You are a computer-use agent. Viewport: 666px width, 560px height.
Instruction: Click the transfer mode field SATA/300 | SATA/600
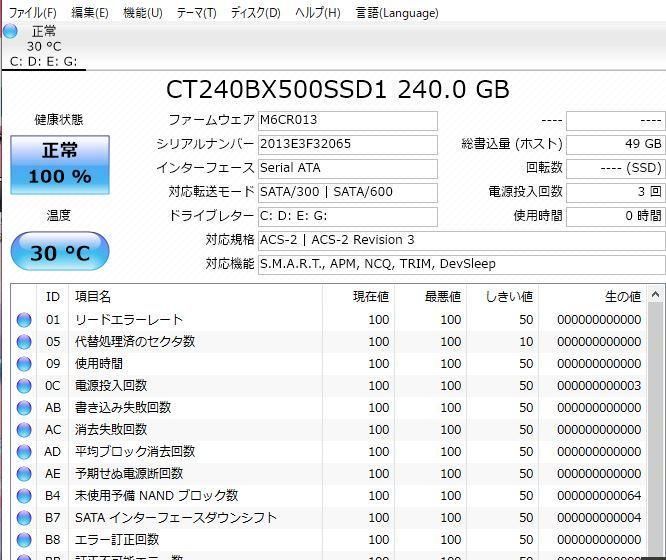pyautogui.click(x=347, y=192)
